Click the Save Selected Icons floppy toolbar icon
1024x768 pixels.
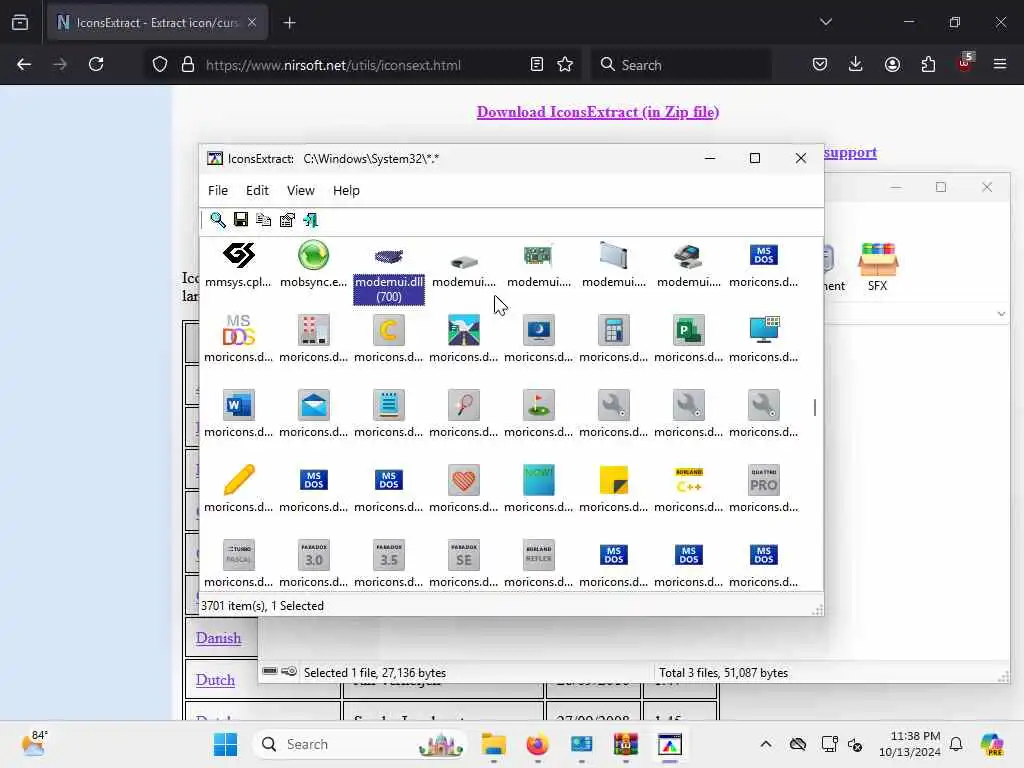(x=241, y=219)
